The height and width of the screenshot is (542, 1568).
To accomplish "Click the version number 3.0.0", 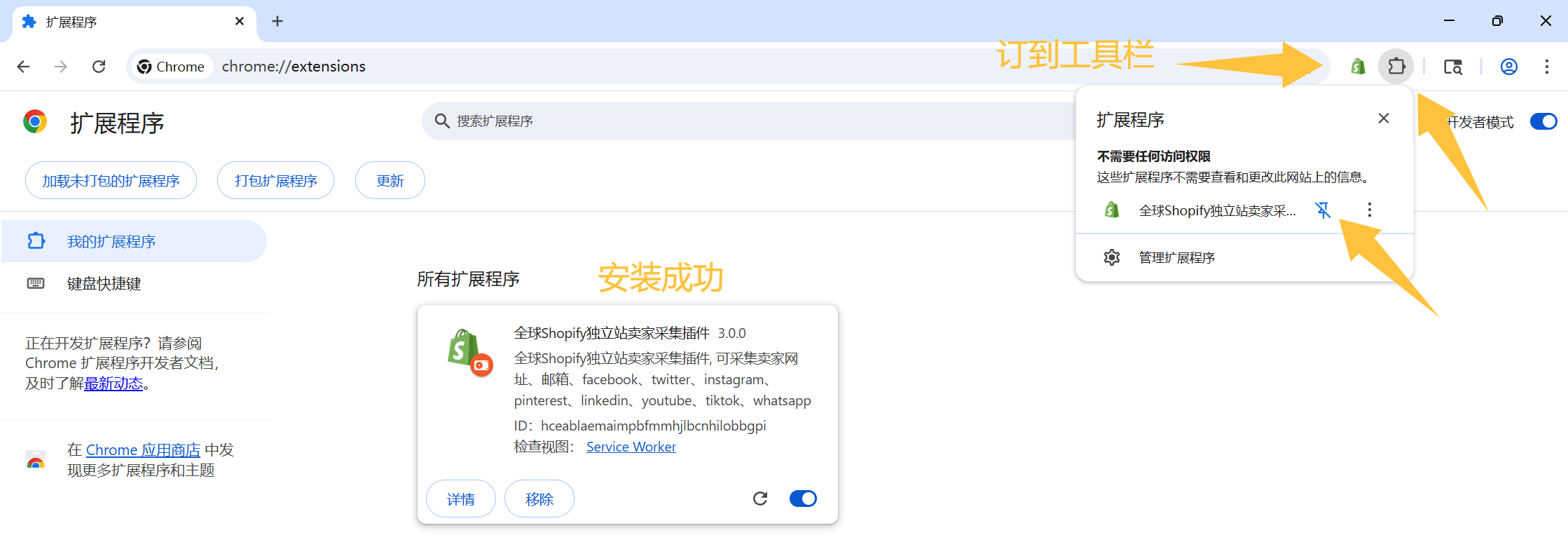I will point(731,333).
